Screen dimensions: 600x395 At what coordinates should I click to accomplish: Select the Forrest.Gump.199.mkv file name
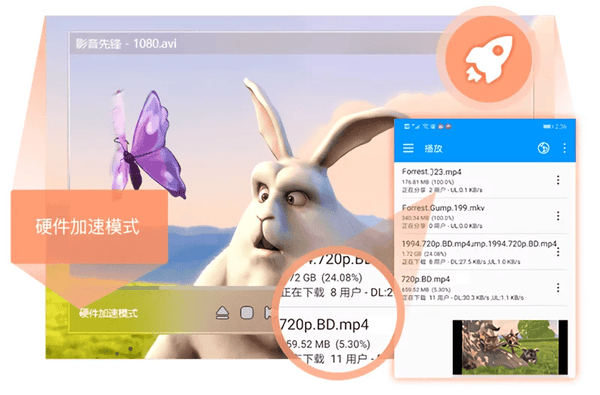point(443,208)
